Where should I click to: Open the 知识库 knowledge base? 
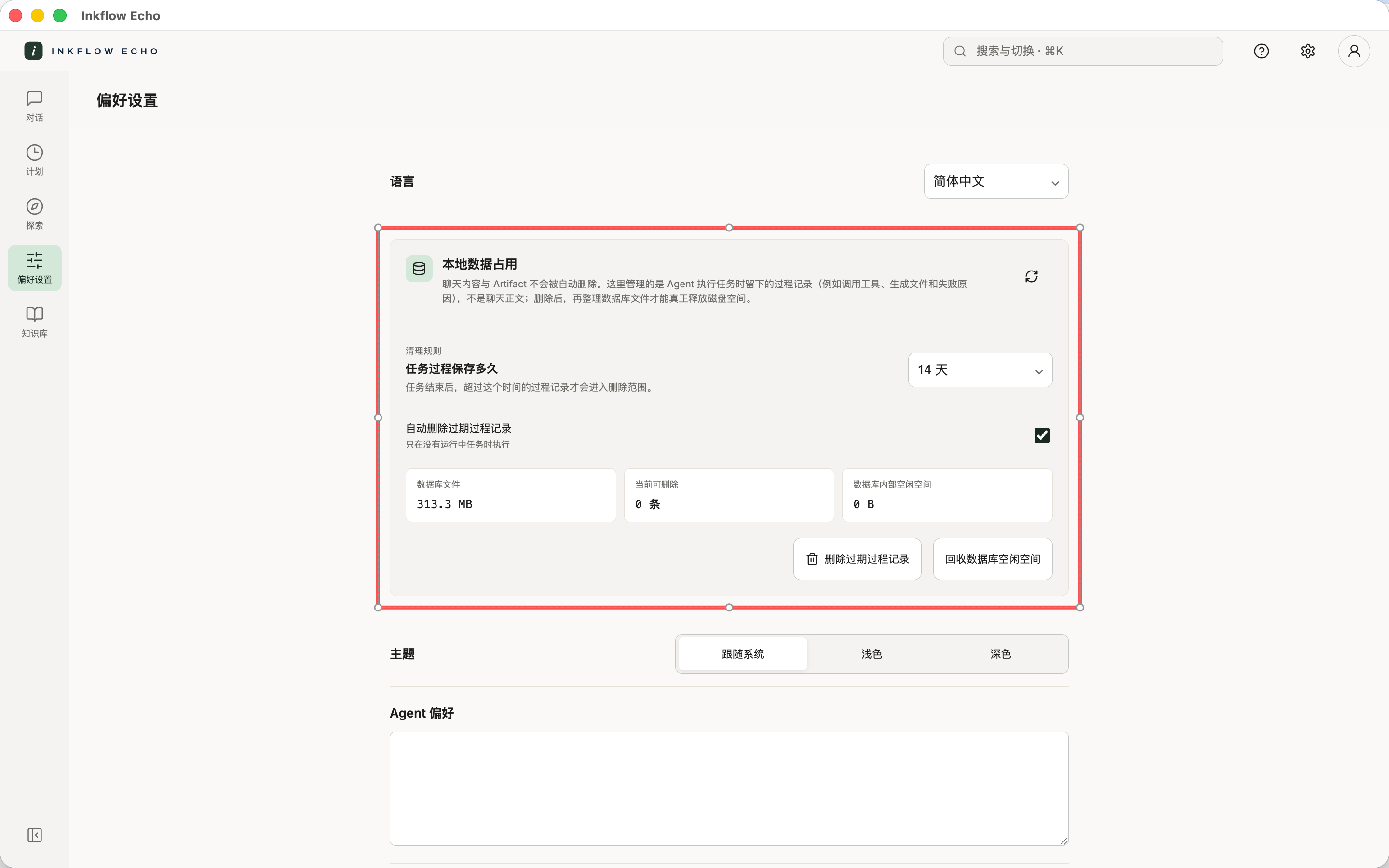point(34,322)
